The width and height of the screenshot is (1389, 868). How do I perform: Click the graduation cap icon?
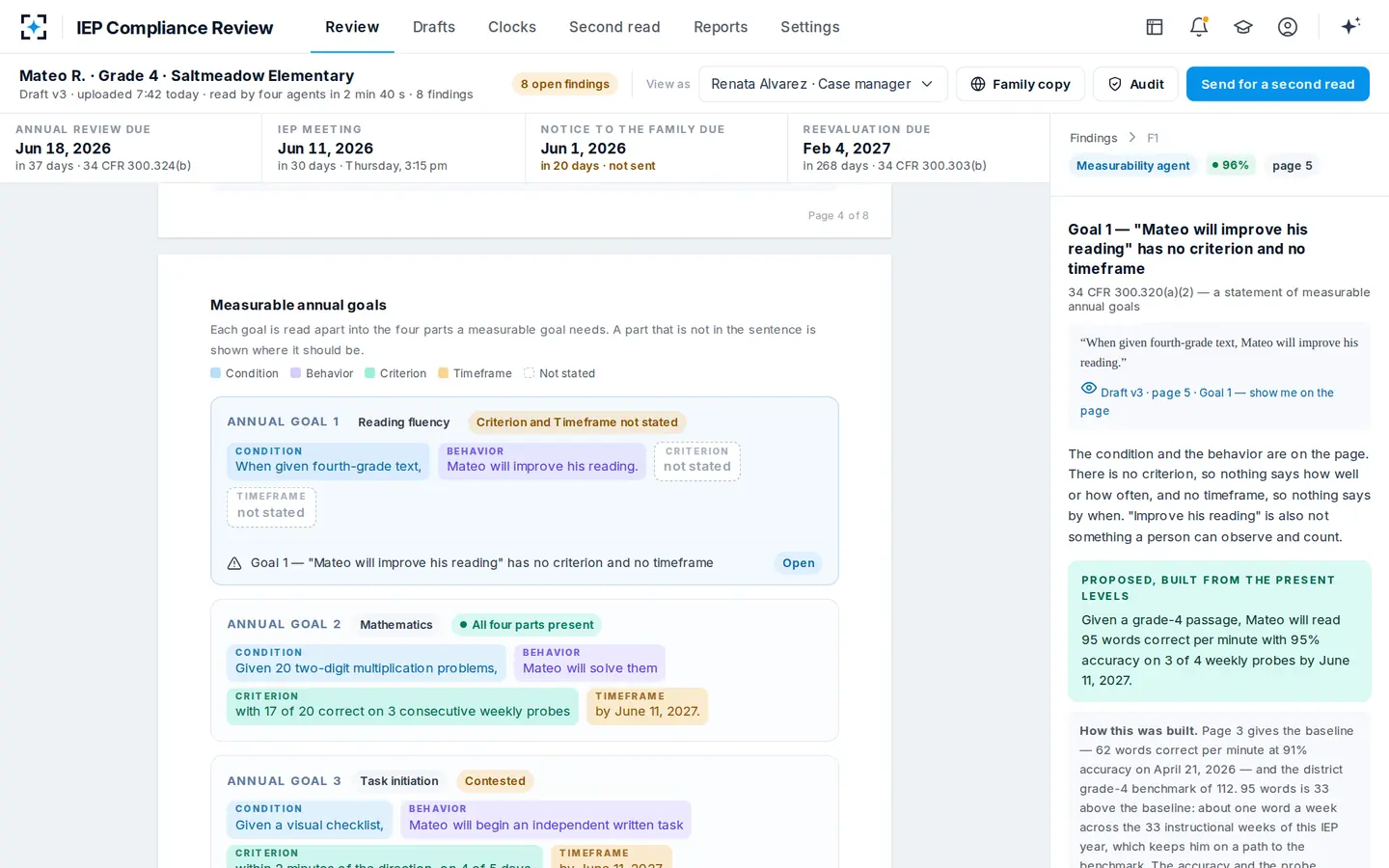pyautogui.click(x=1243, y=27)
